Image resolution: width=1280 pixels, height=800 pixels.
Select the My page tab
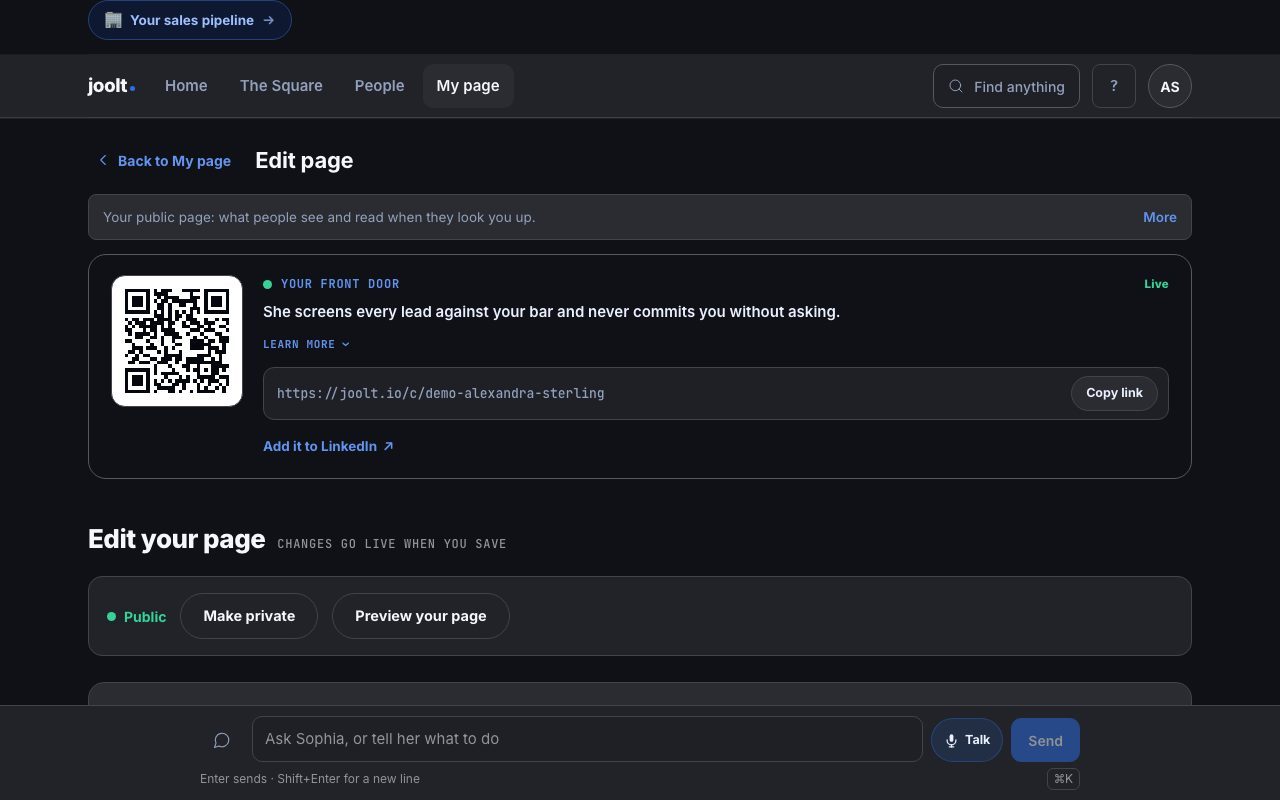coord(468,86)
